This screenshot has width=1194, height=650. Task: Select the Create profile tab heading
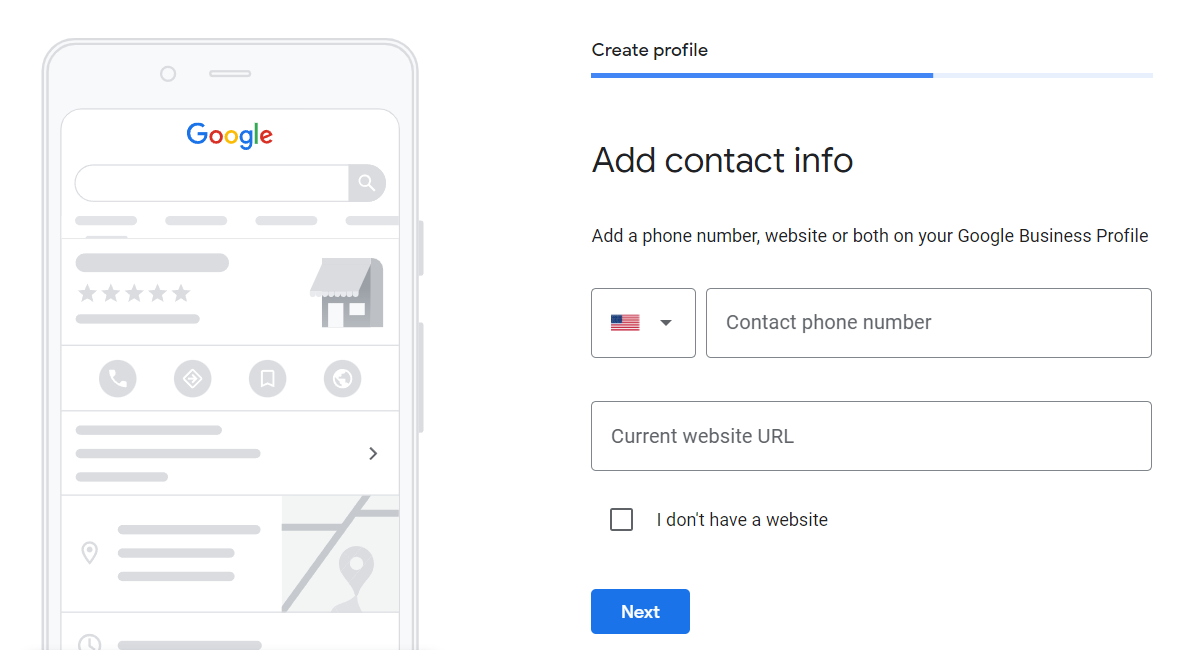click(650, 50)
